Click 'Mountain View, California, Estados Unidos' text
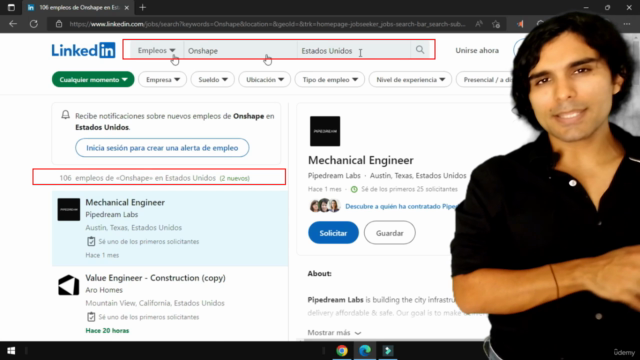The height and width of the screenshot is (360, 640). [x=155, y=303]
